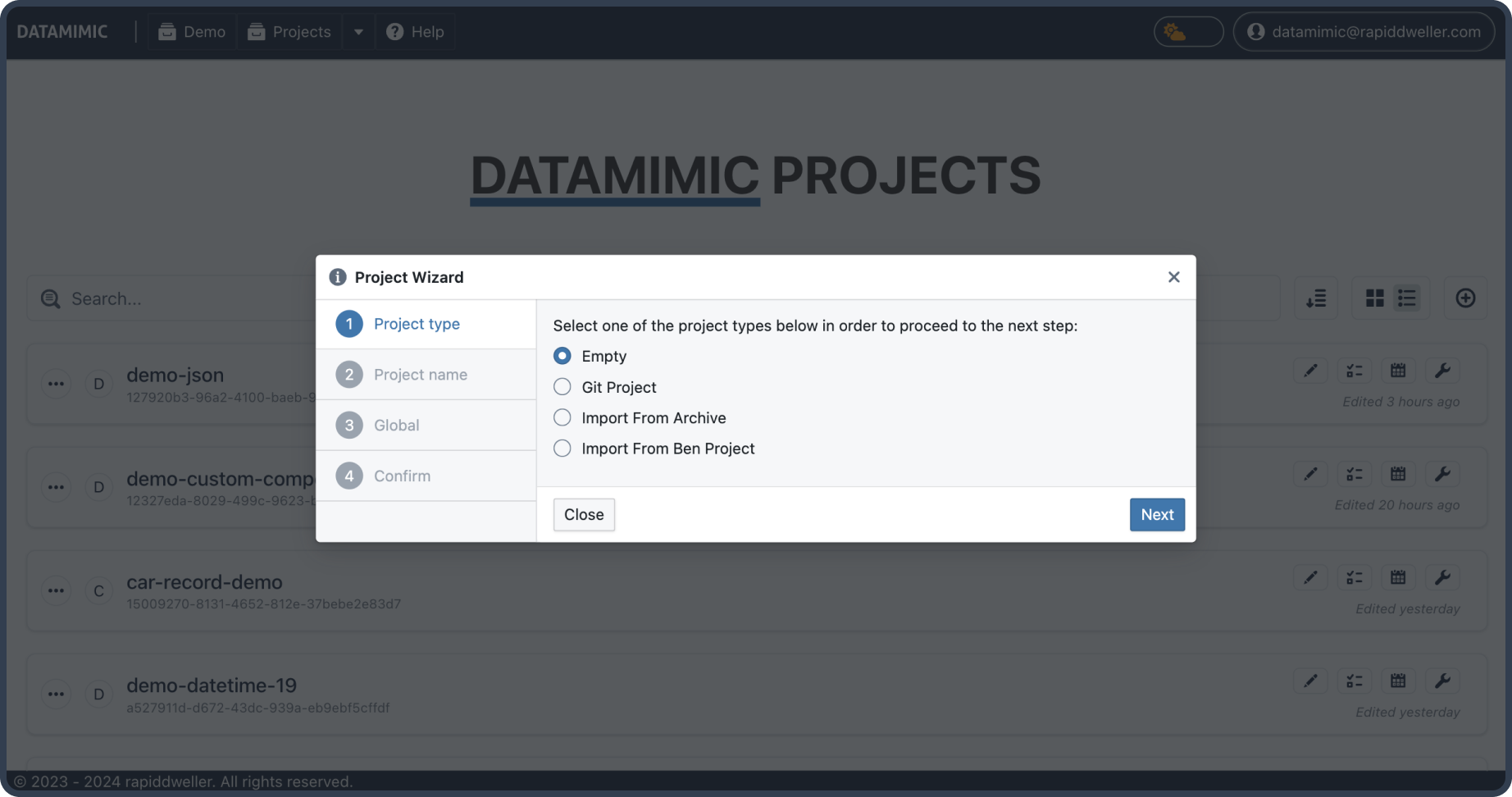
Task: Click calendar icon for demo-datetime-19
Action: coord(1398,681)
